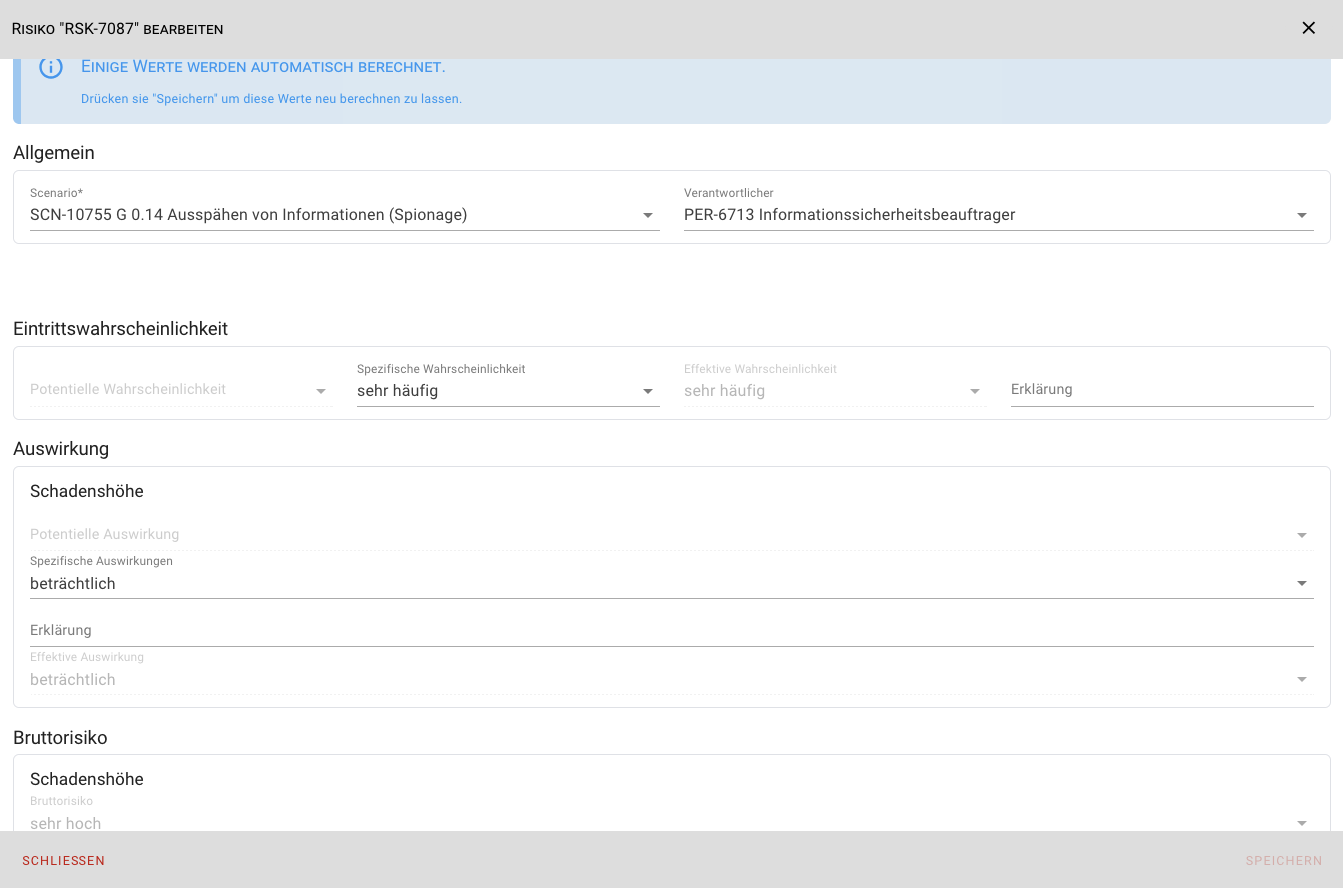Screen dimensions: 1343x888
Task: Click the Scenario field's dropdown arrow
Action: coord(648,215)
